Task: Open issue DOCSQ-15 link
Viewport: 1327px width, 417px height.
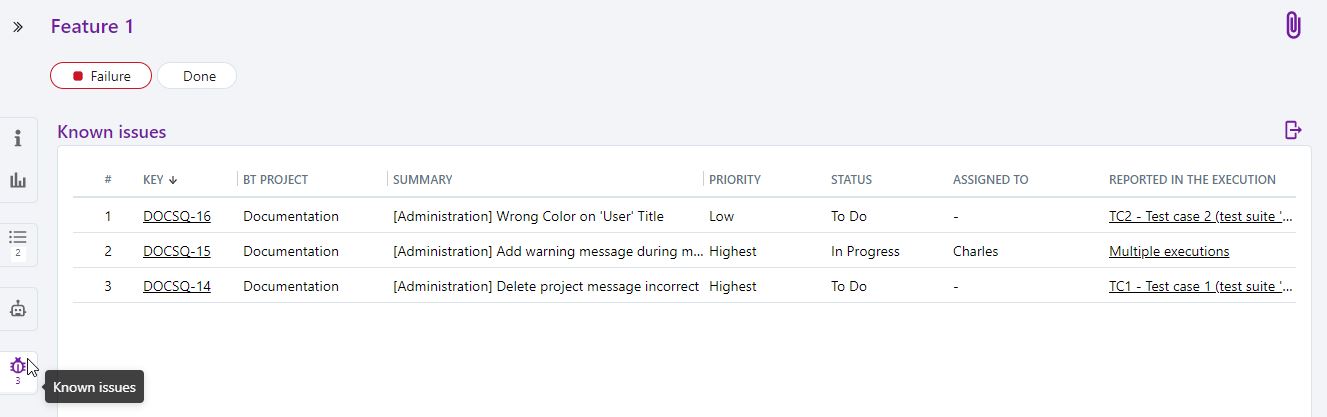Action: (x=176, y=251)
